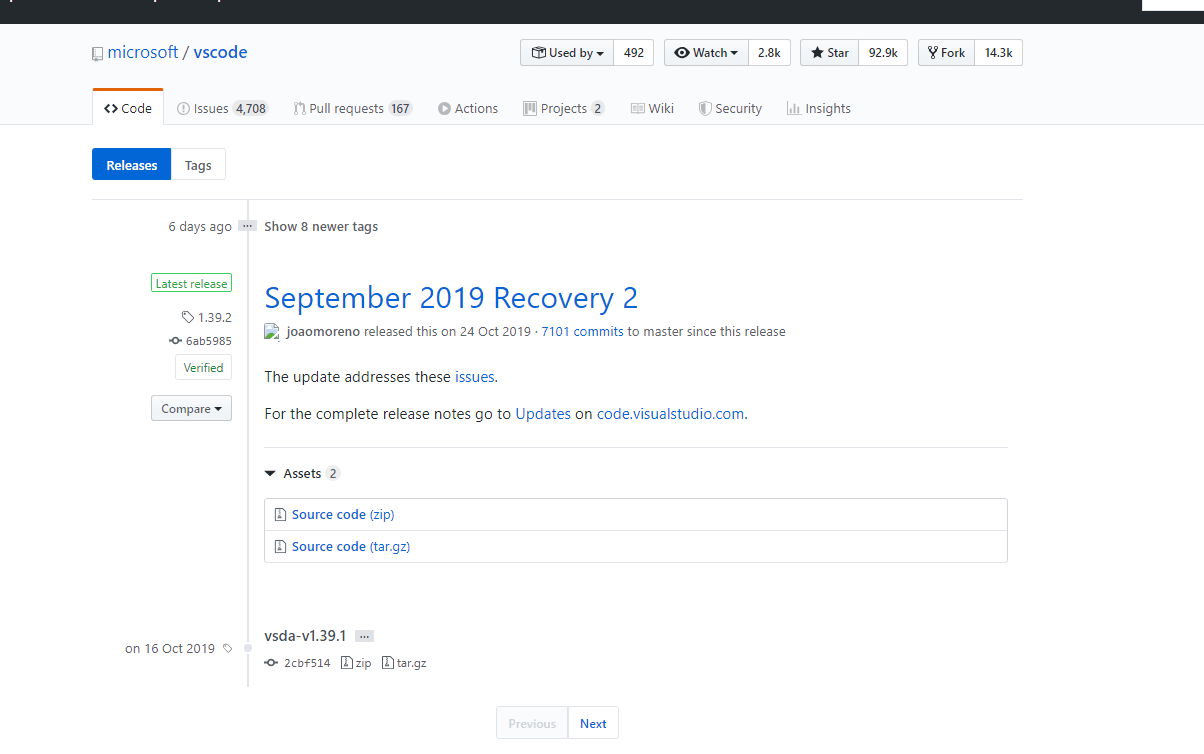Viewport: 1204px width, 754px height.
Task: Switch to the Security tab
Action: 730,108
